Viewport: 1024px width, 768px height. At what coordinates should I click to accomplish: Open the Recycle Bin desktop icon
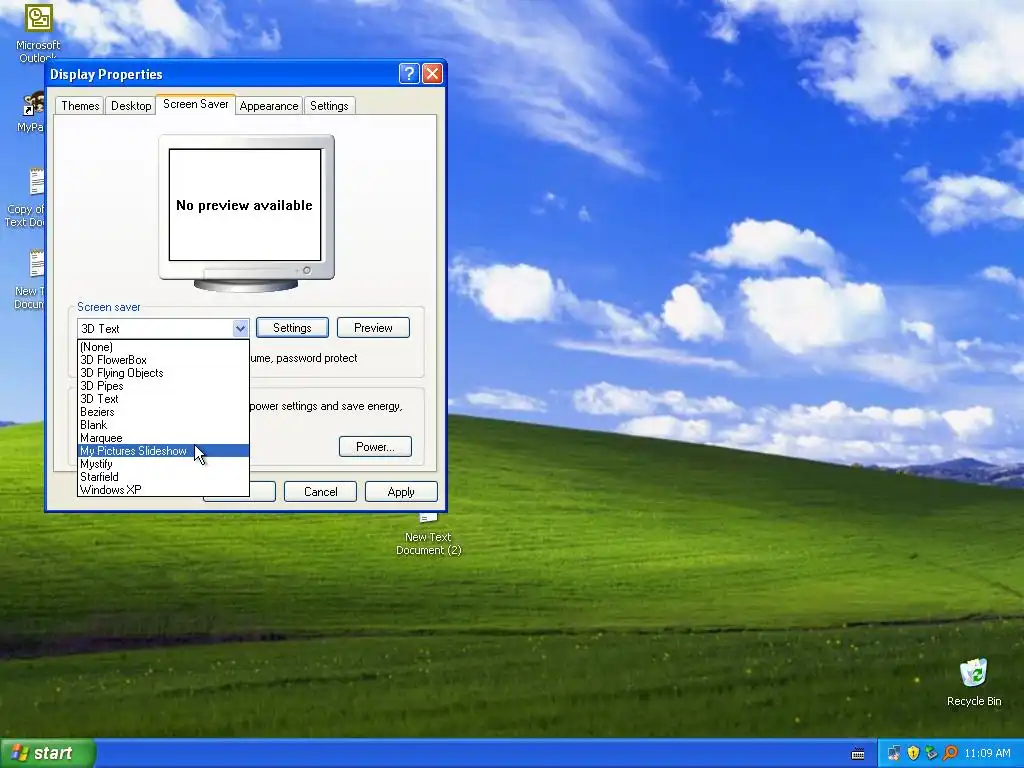(973, 682)
